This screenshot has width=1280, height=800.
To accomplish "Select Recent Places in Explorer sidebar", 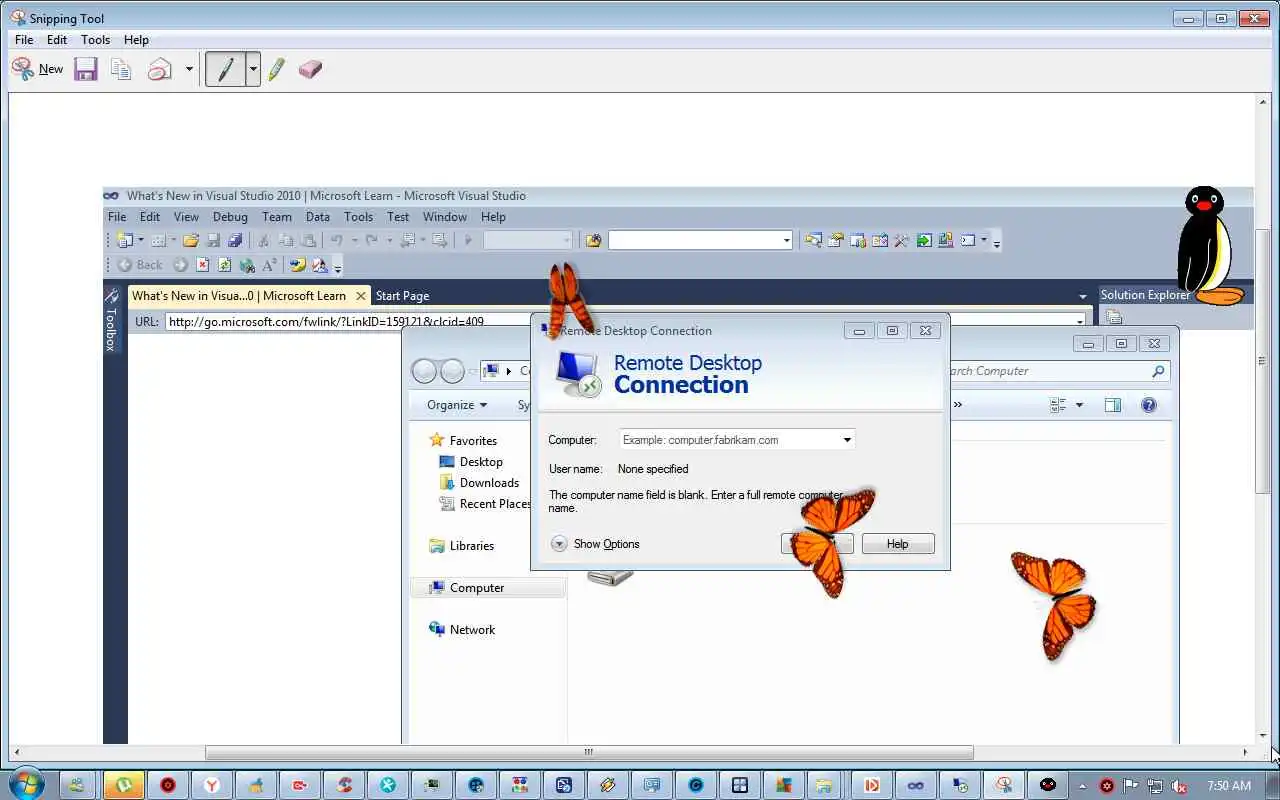I will pyautogui.click(x=486, y=504).
